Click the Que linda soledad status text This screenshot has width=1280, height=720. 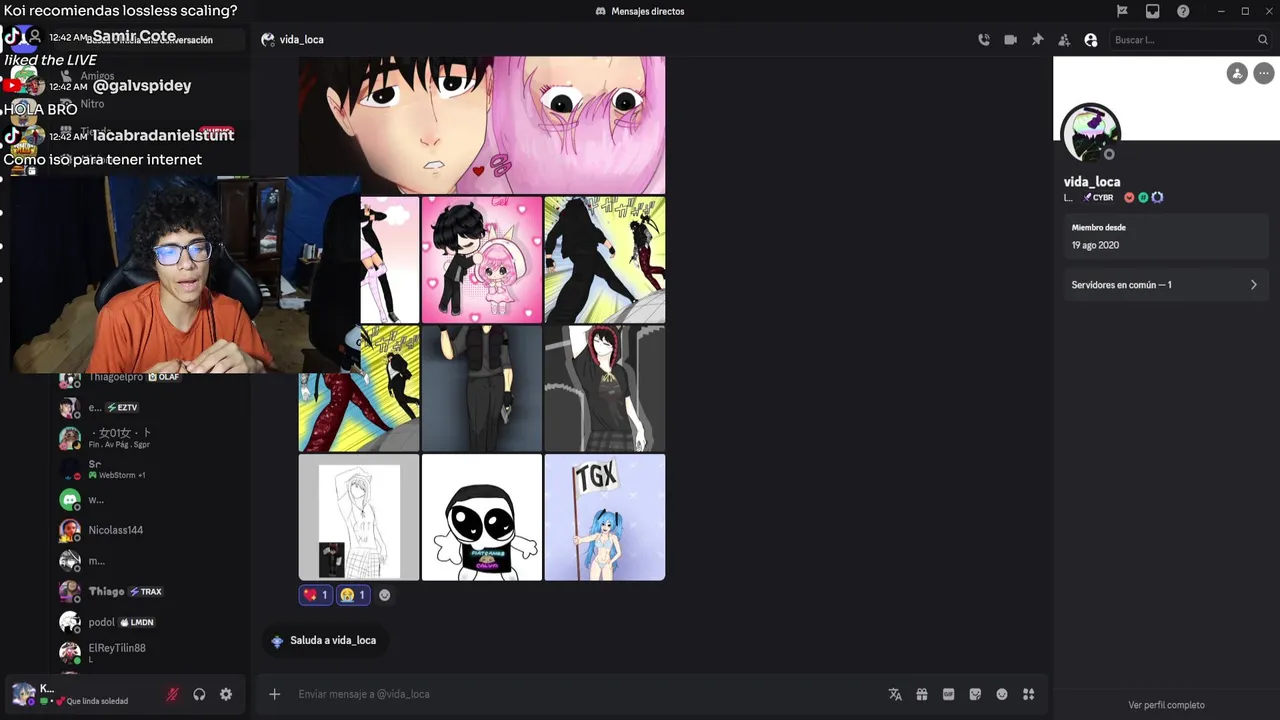(x=97, y=701)
